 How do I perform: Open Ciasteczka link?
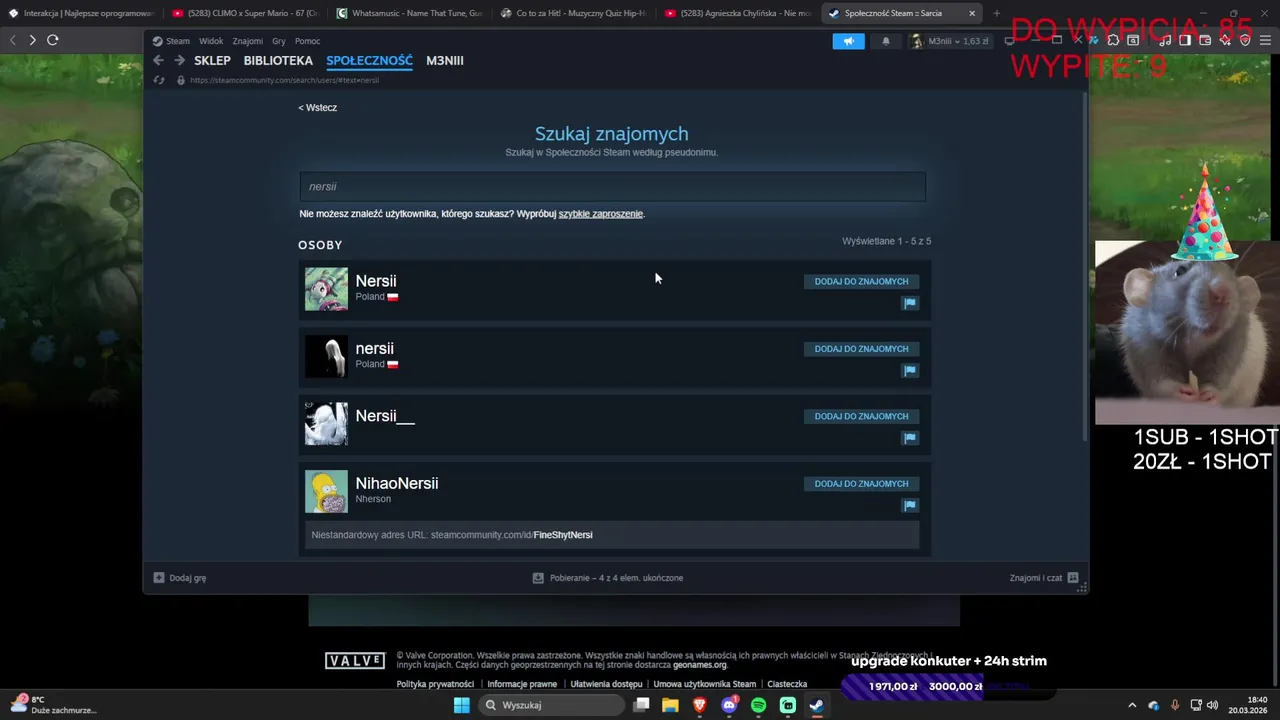click(787, 684)
